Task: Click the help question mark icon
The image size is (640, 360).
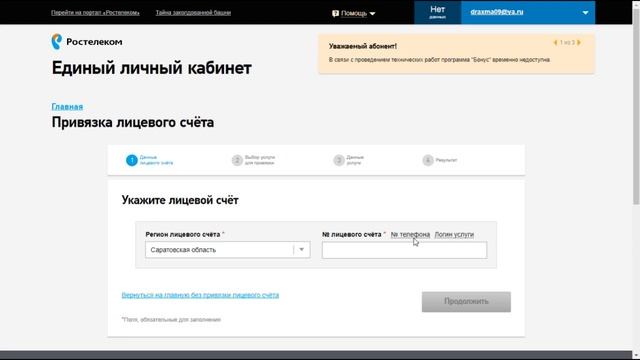Action: click(335, 13)
